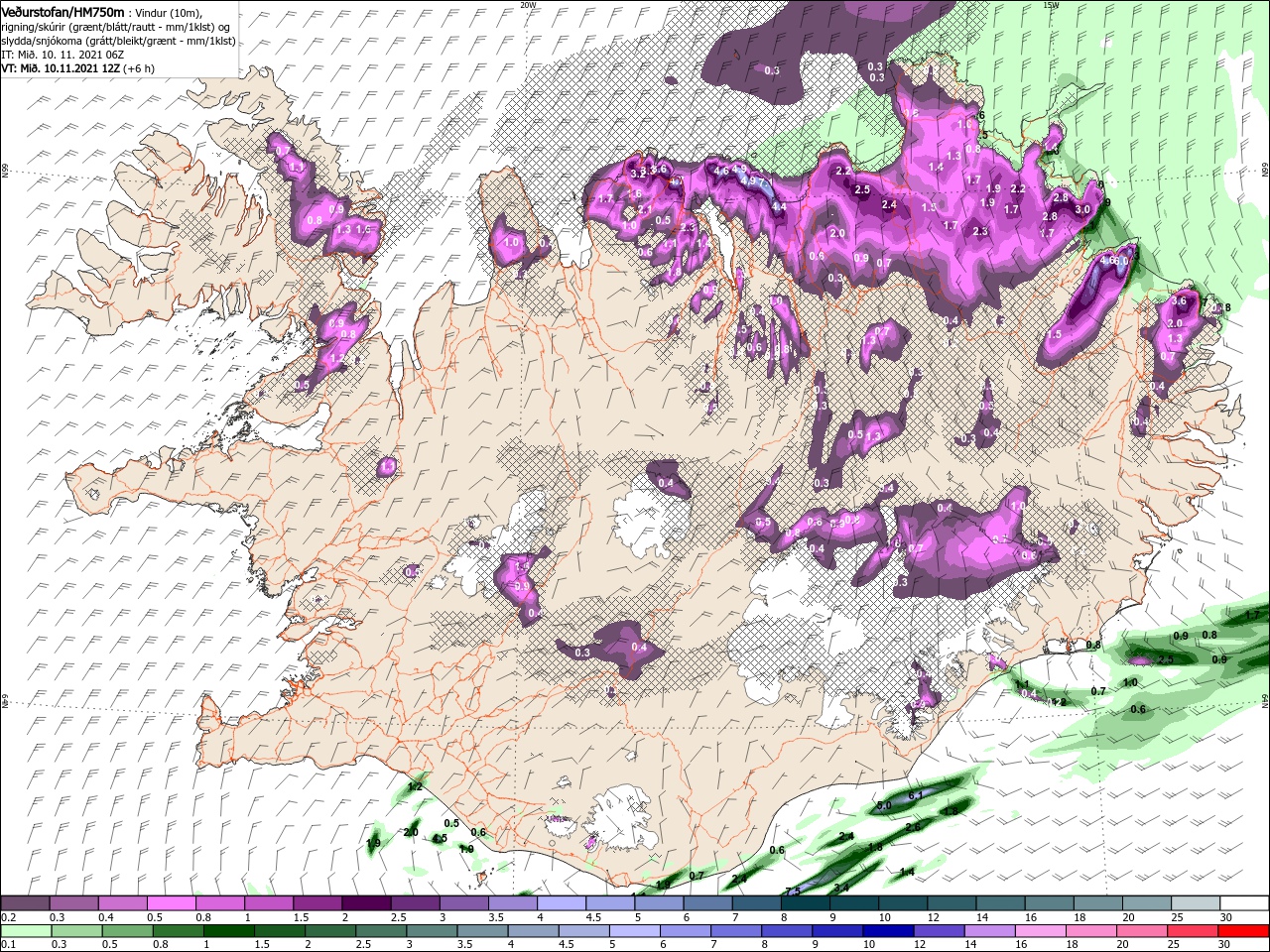Click the darkest green rain swatch starting at 1
The width and height of the screenshot is (1270, 952).
tap(228, 931)
